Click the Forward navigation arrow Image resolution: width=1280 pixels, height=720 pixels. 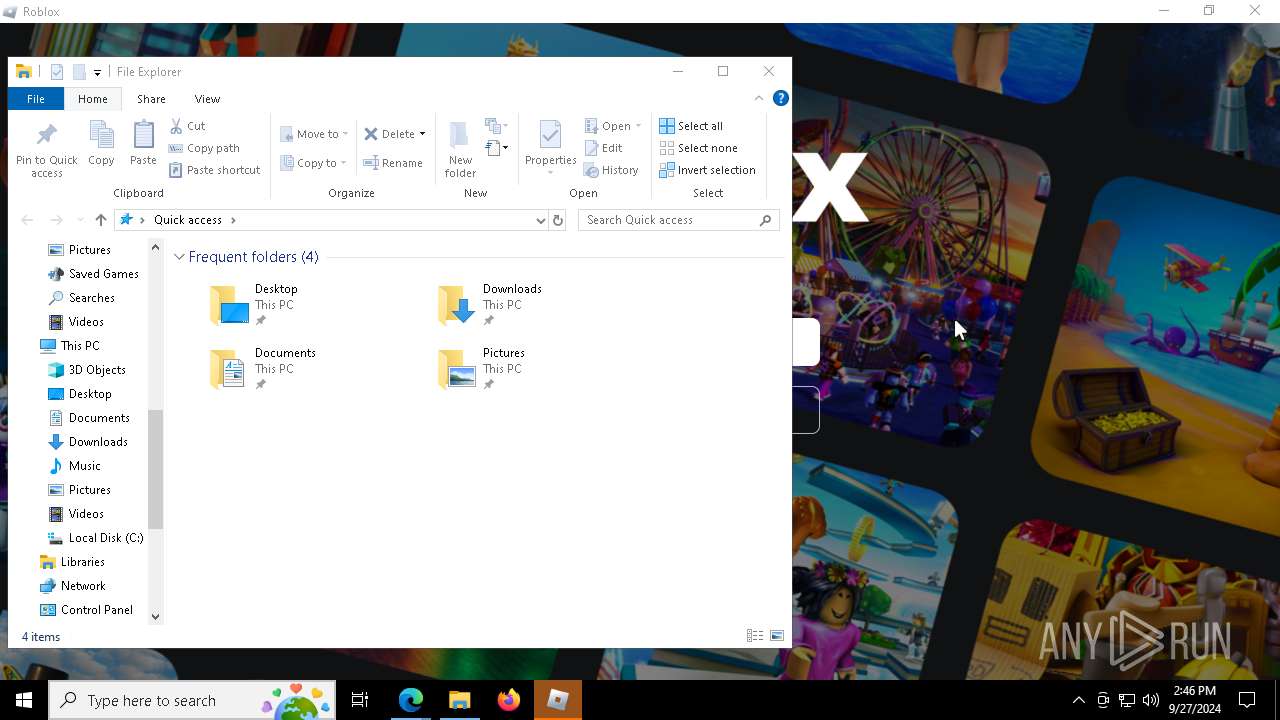pos(56,220)
